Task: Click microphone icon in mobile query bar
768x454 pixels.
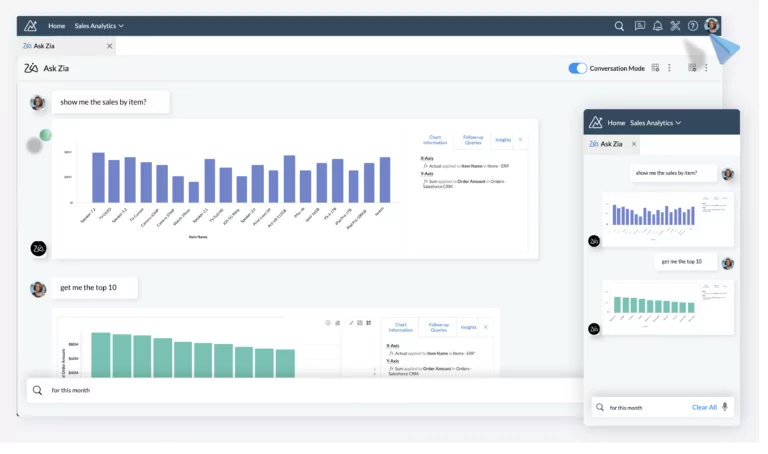Action: pyautogui.click(x=725, y=407)
